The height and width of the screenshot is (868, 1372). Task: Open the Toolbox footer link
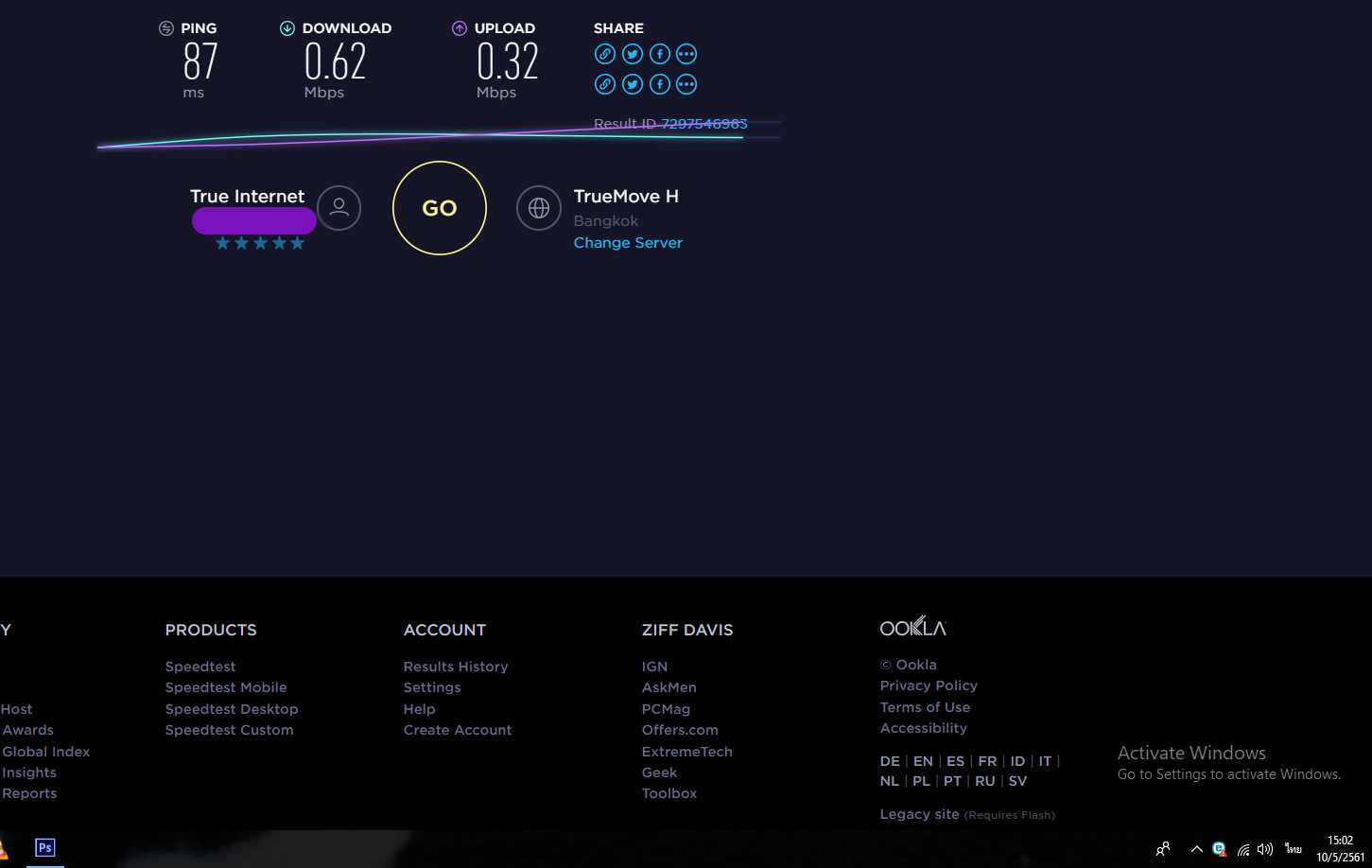pos(669,793)
